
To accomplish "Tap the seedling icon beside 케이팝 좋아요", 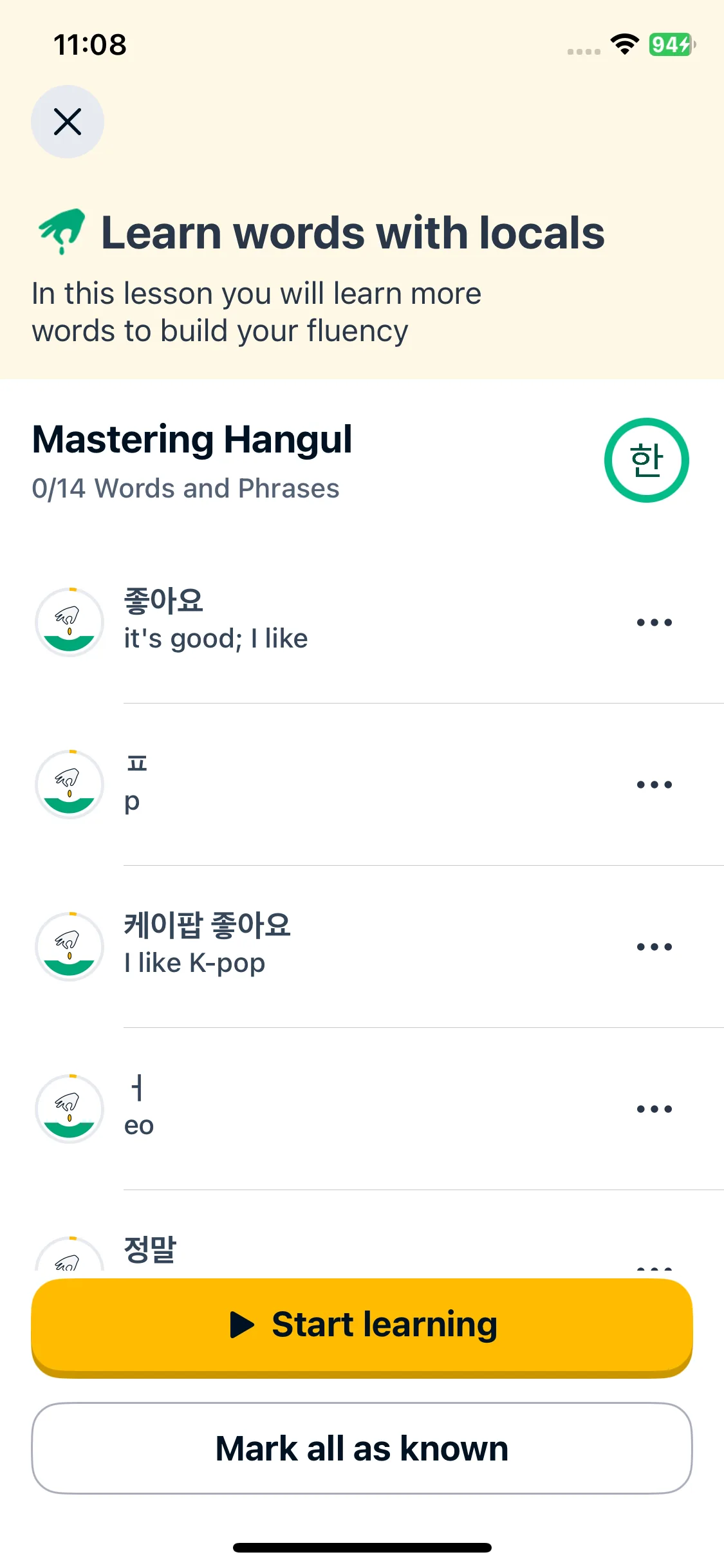I will pos(70,947).
